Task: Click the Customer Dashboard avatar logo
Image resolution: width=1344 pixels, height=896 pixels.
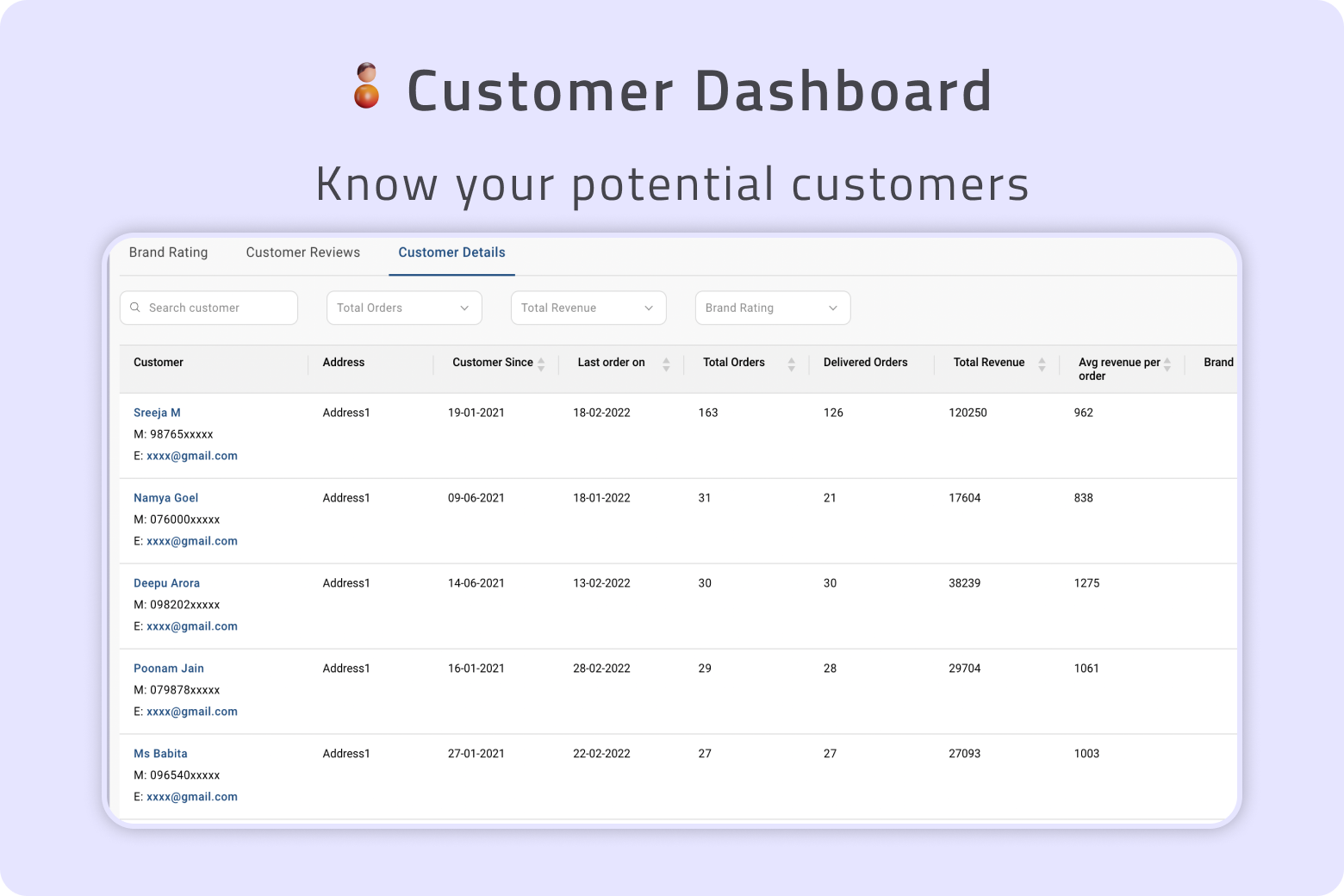Action: pyautogui.click(x=367, y=86)
